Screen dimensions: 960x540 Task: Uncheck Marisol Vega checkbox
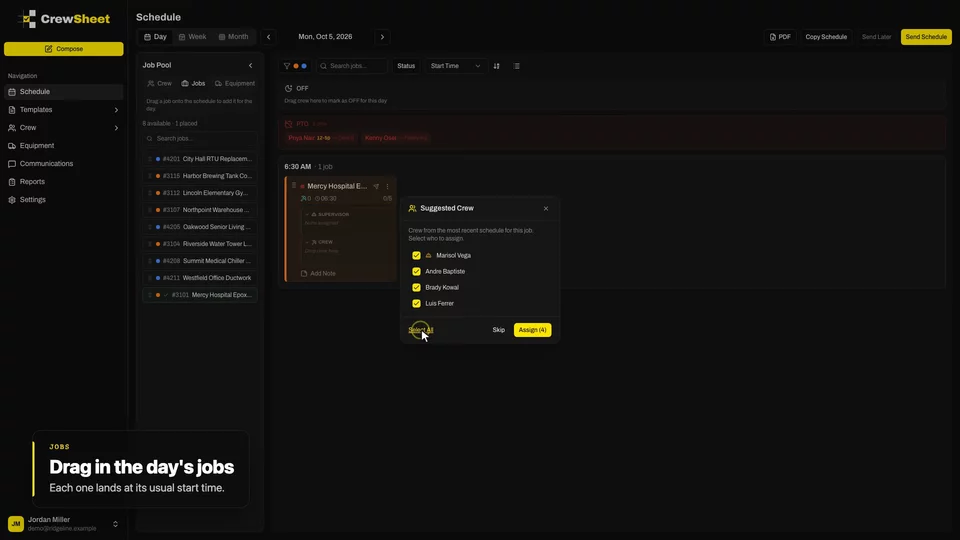(x=416, y=255)
